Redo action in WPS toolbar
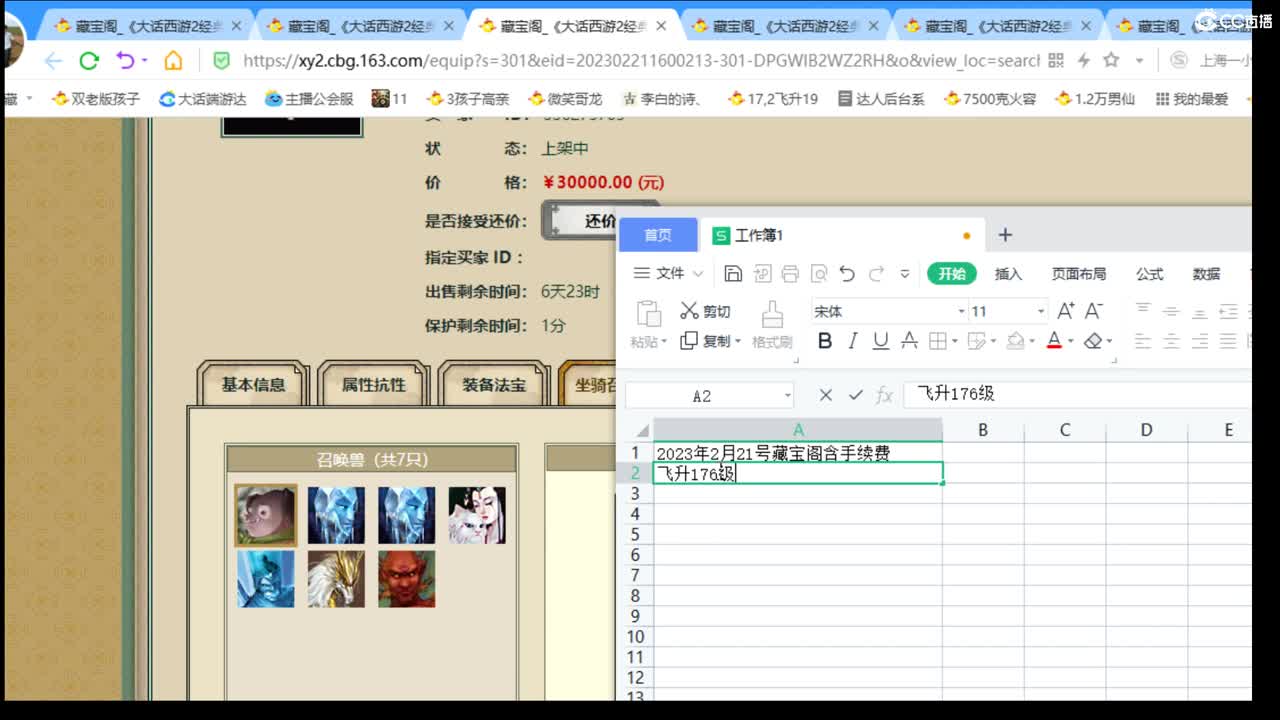 pos(876,273)
